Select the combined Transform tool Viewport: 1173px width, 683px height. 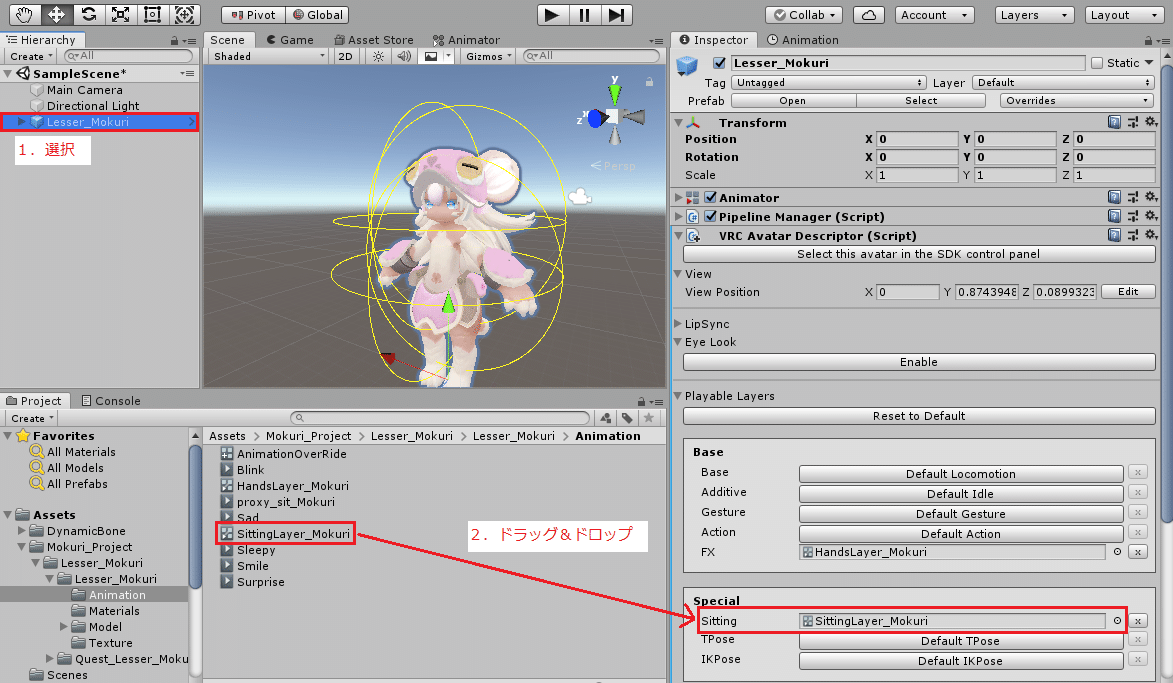click(x=184, y=14)
